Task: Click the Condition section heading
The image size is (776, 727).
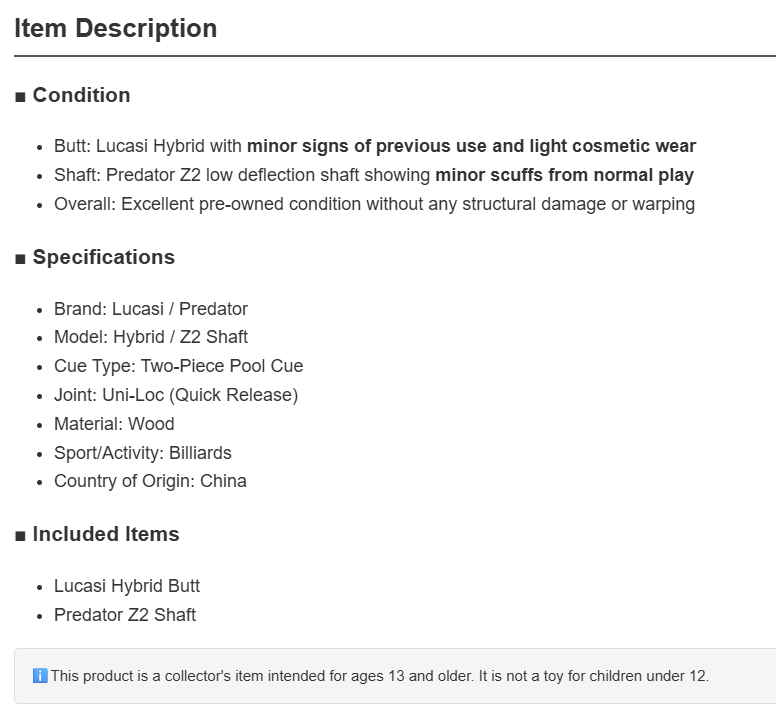Action: pos(82,95)
